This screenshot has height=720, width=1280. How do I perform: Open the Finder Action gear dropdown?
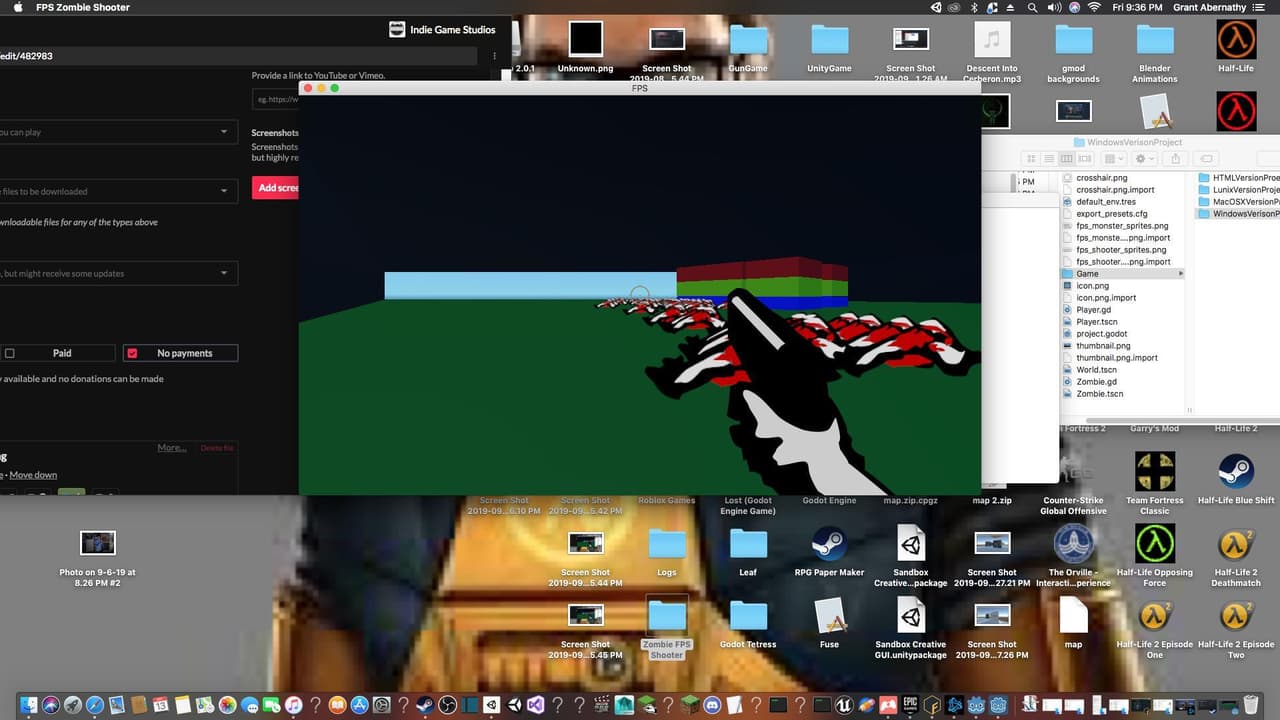(x=1145, y=159)
